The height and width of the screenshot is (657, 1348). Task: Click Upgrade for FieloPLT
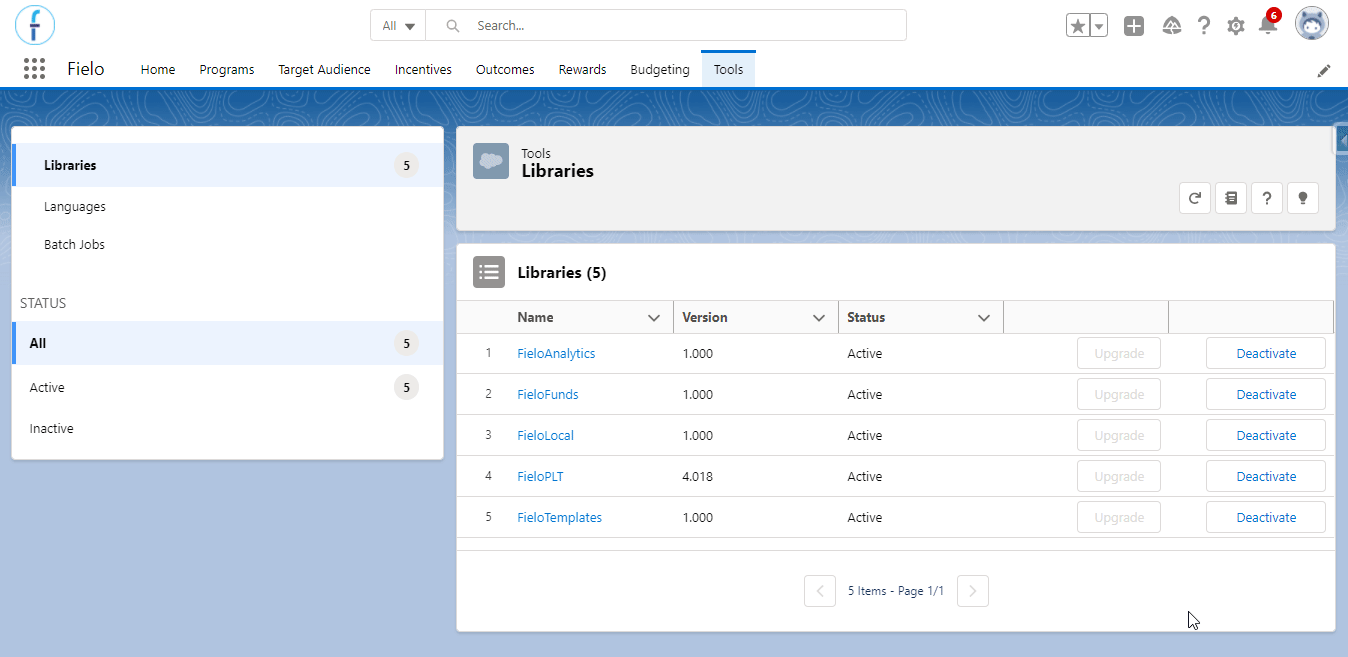[x=1119, y=476]
